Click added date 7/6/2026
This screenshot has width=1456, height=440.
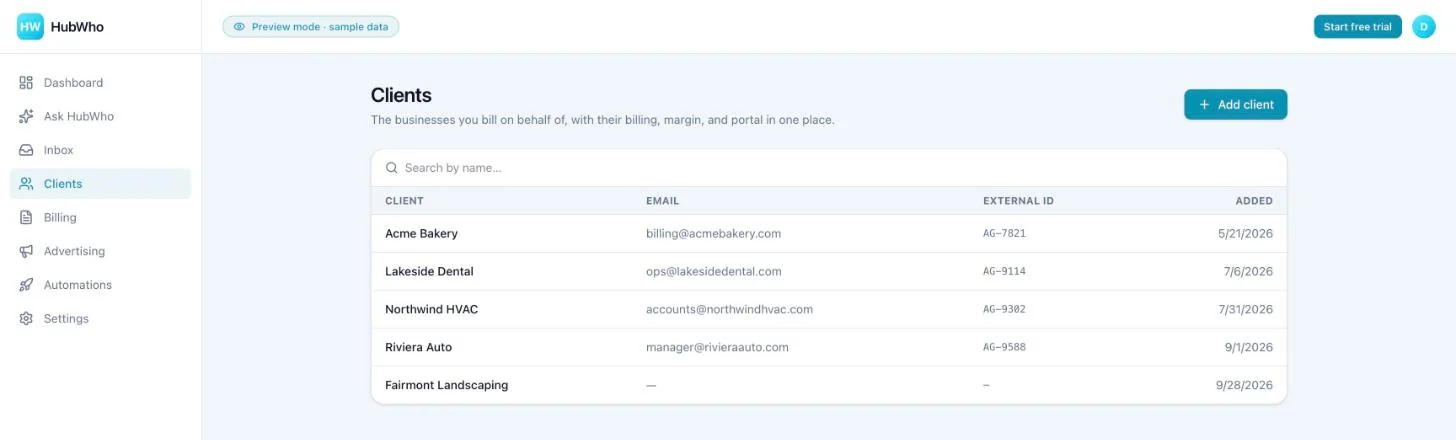coord(1248,271)
